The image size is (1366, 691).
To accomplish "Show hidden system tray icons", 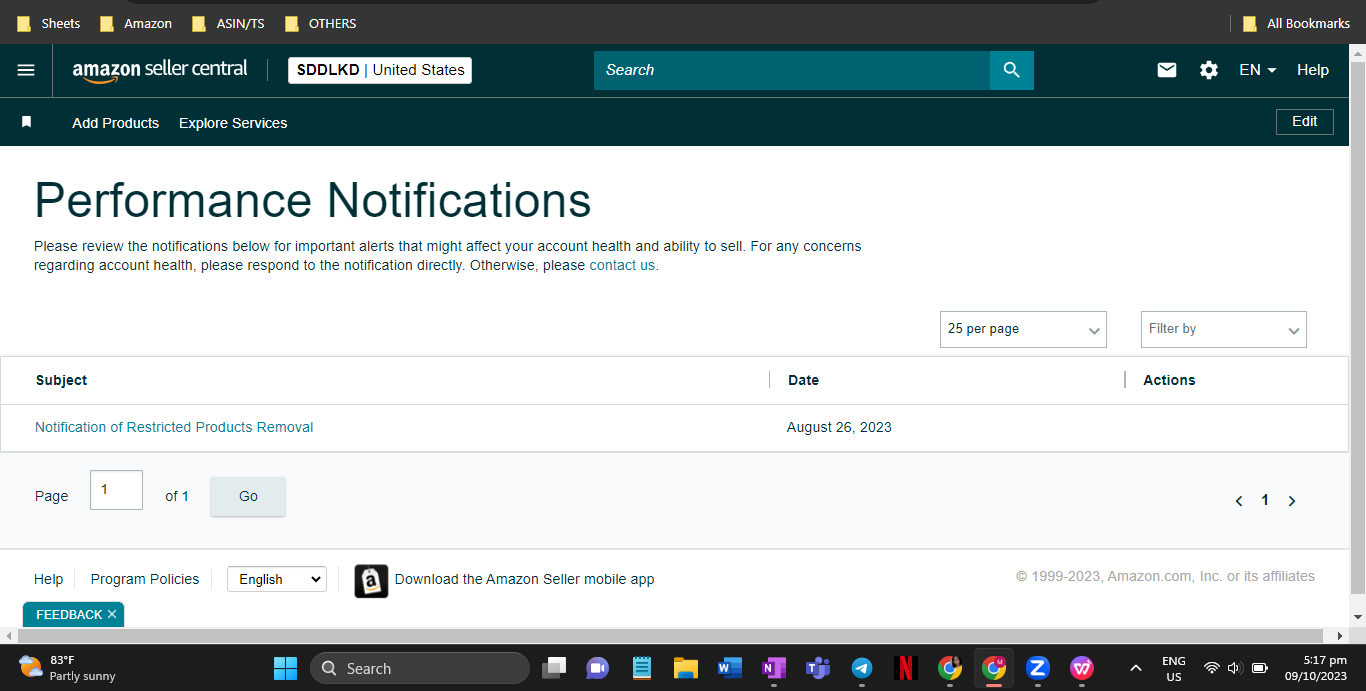I will click(1135, 668).
